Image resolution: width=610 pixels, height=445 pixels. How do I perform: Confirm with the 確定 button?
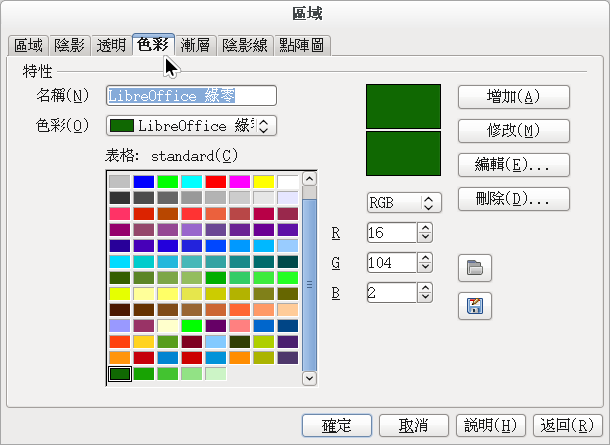coord(336,424)
